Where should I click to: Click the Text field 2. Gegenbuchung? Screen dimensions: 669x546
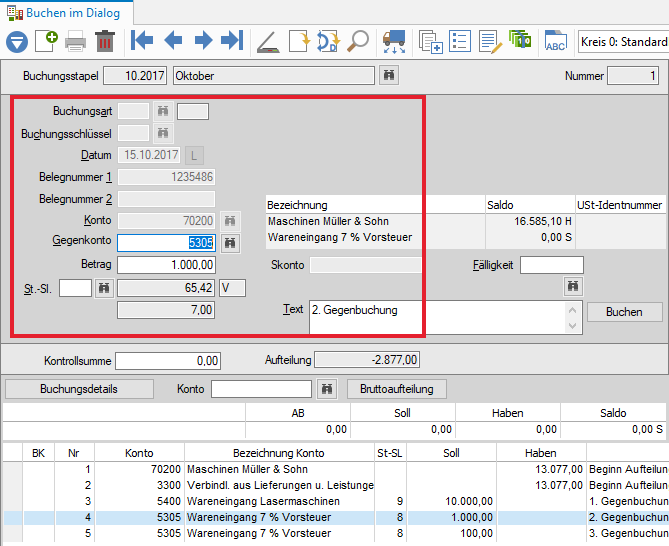pos(445,317)
